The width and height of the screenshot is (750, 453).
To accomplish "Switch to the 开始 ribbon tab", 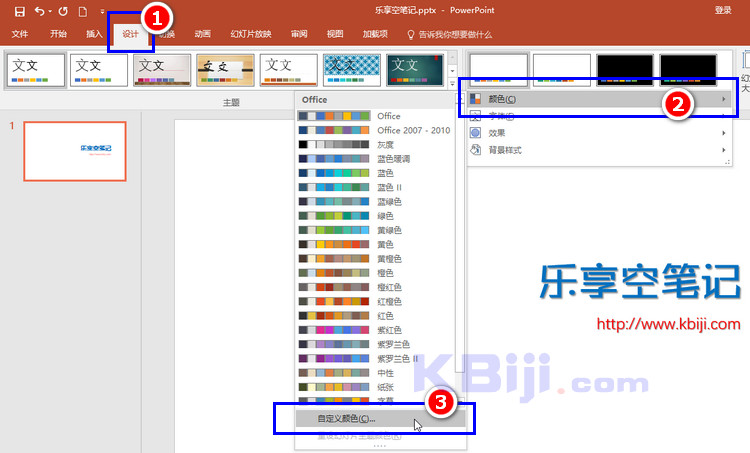I will 58,34.
